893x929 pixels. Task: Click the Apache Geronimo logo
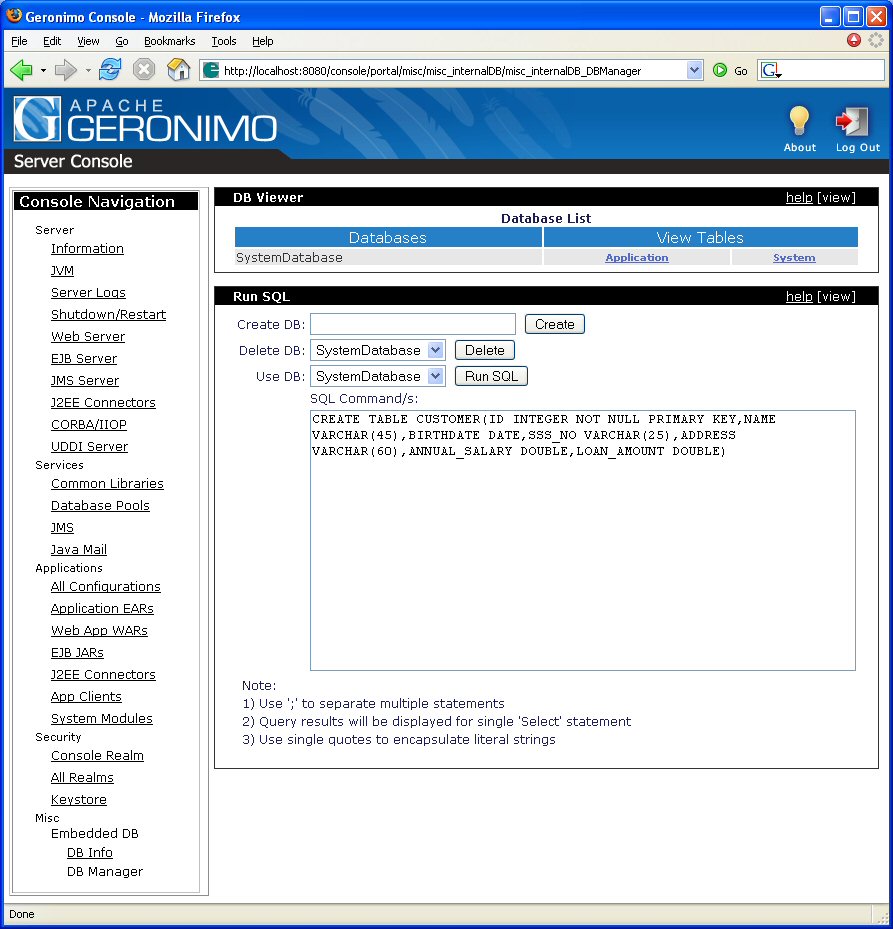pos(145,120)
